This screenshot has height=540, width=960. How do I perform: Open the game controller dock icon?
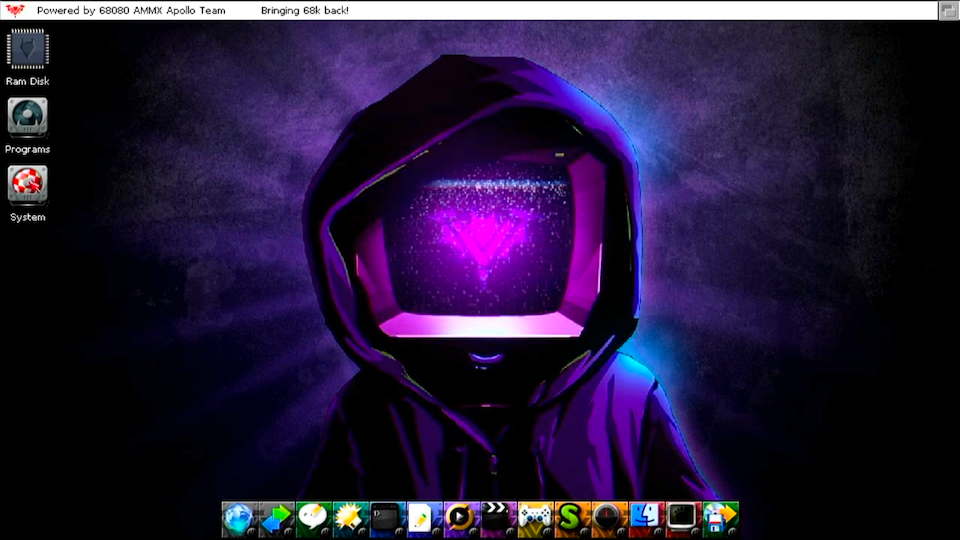pos(536,519)
